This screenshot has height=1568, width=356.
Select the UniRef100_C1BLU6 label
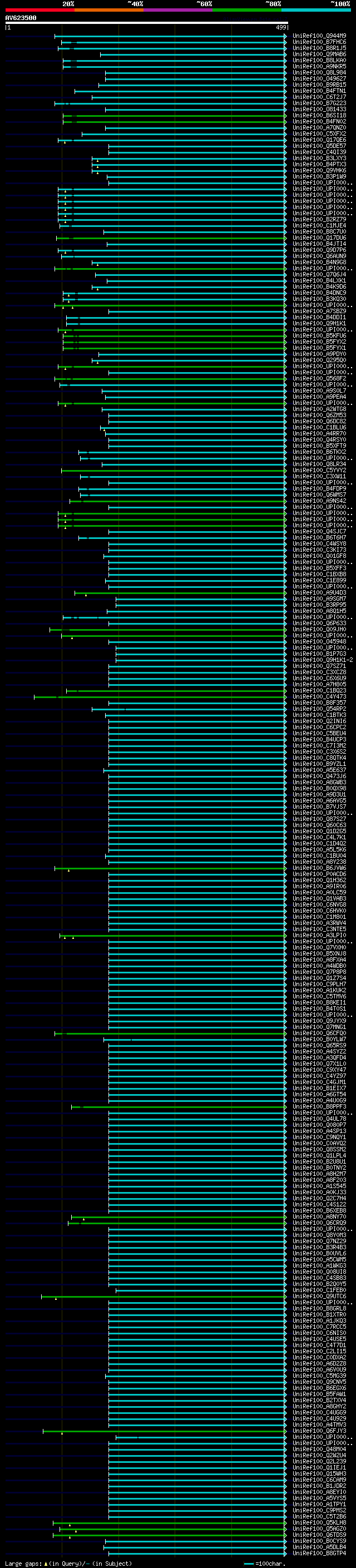point(319,427)
